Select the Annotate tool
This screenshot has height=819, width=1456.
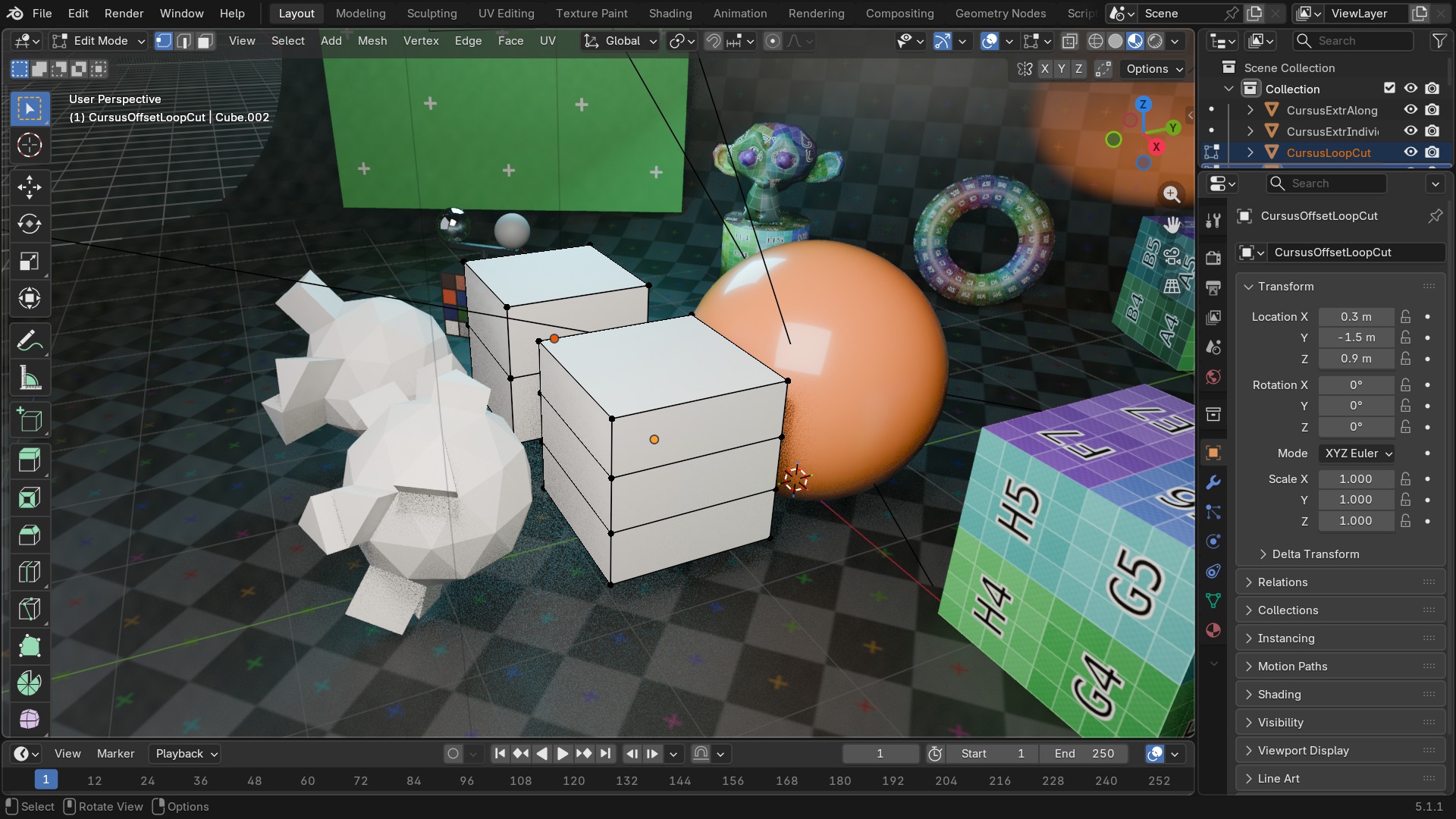[30, 341]
